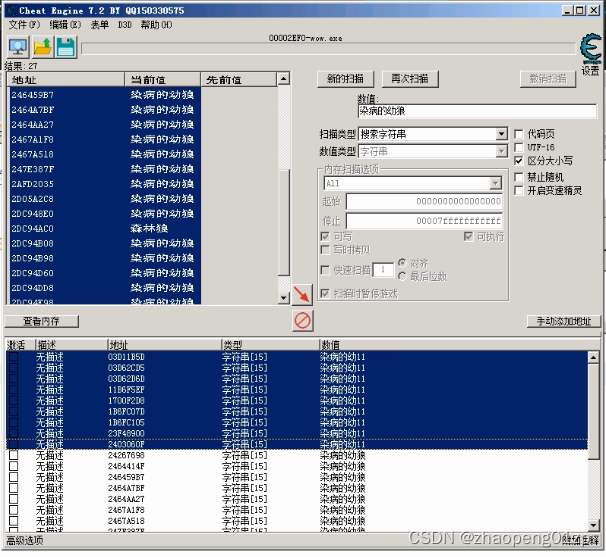The image size is (606, 557).
Task: Select result row with address 247E387F
Action: coord(104,169)
